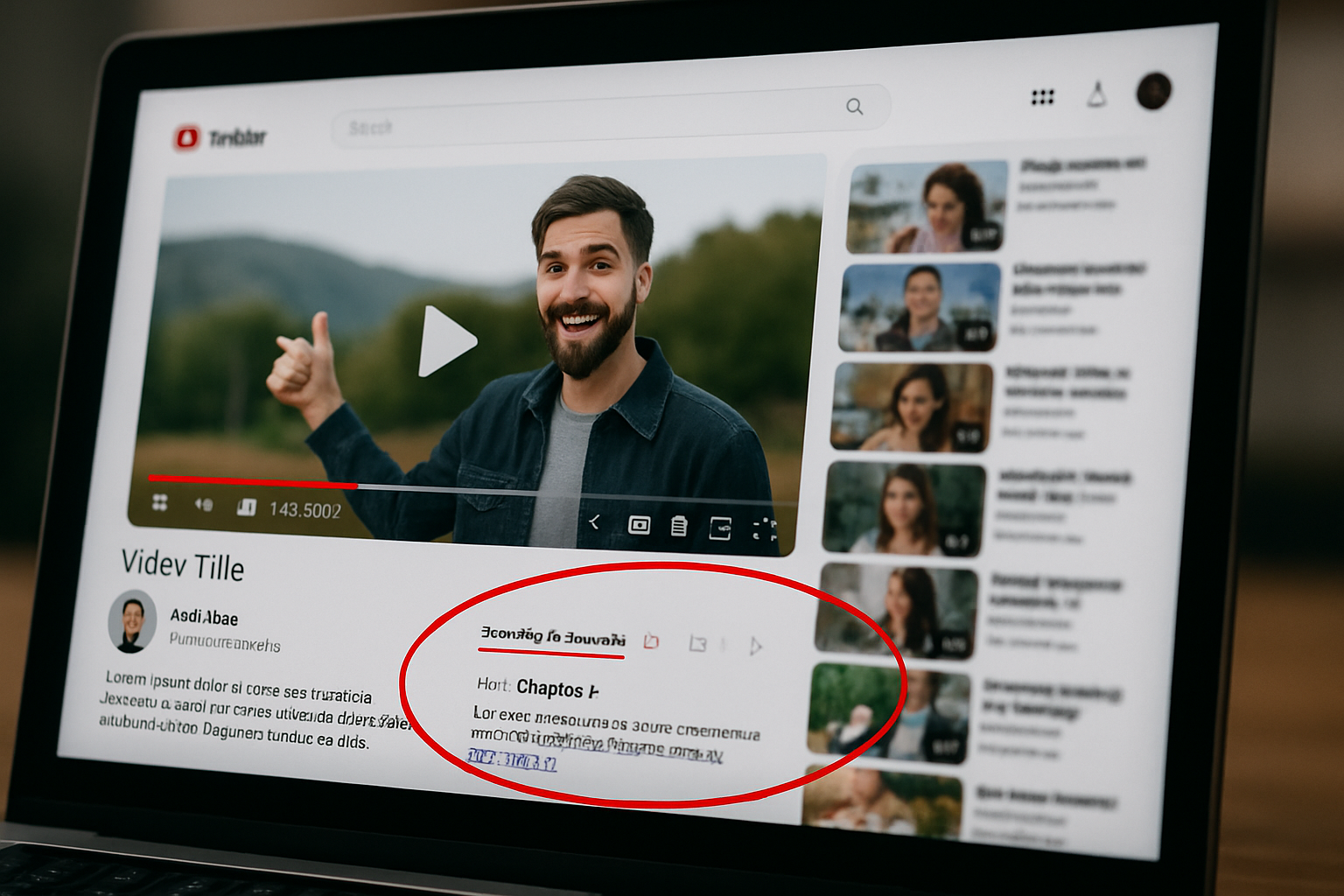Image resolution: width=1344 pixels, height=896 pixels.
Task: Click the notification bell icon
Action: tap(1098, 96)
